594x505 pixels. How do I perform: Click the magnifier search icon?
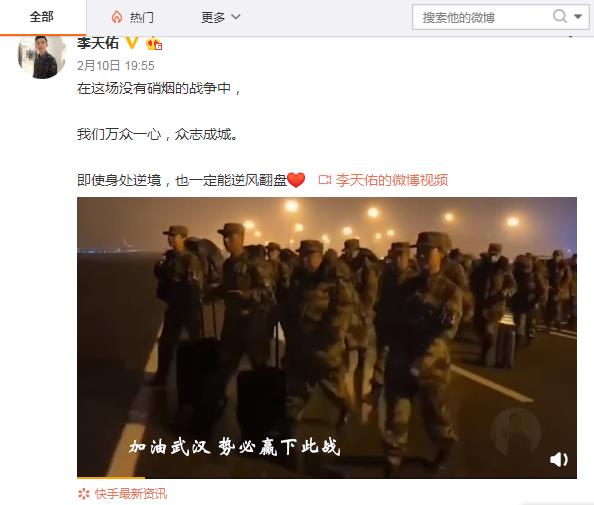[560, 16]
